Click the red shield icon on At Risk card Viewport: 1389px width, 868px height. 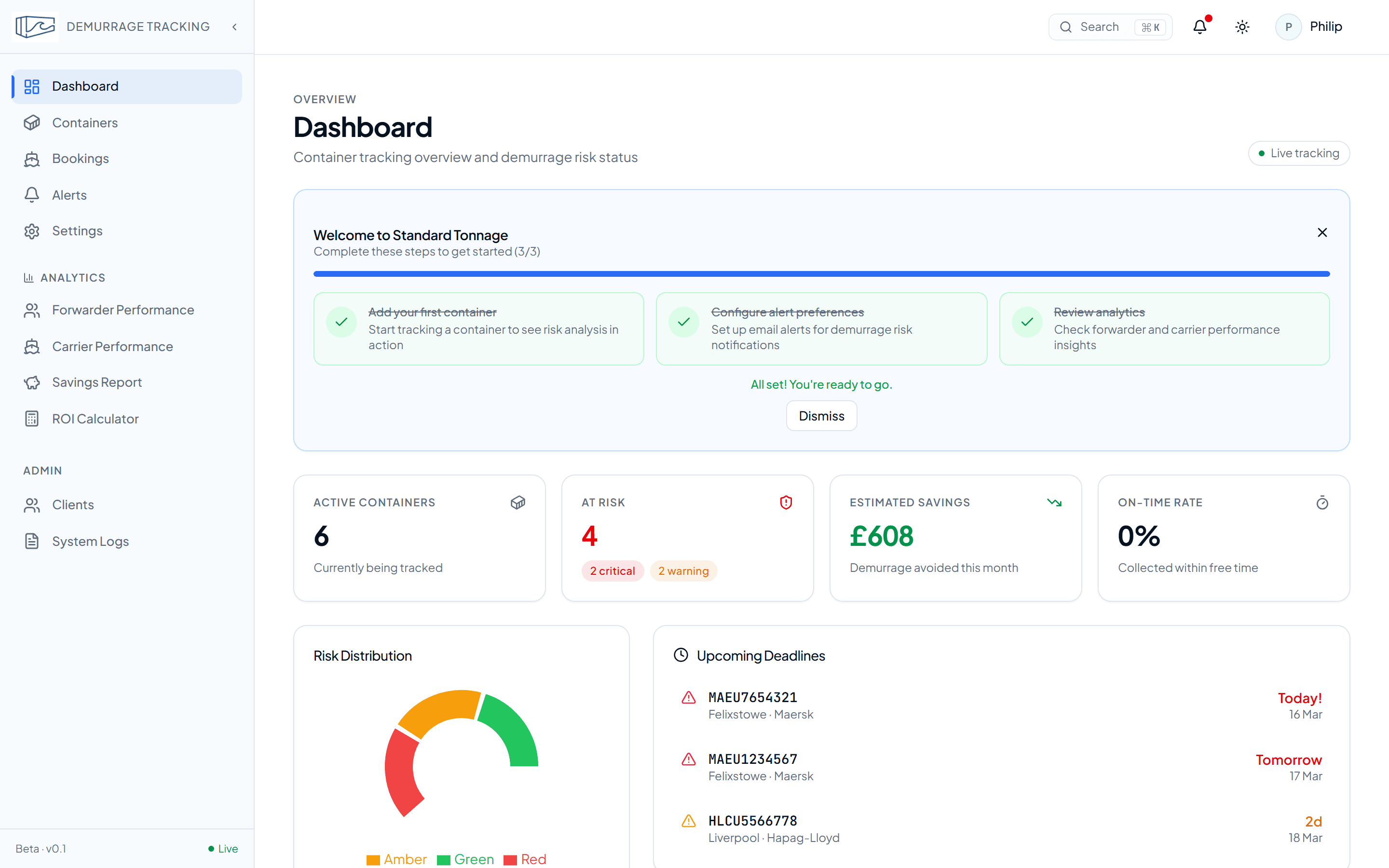coord(786,502)
